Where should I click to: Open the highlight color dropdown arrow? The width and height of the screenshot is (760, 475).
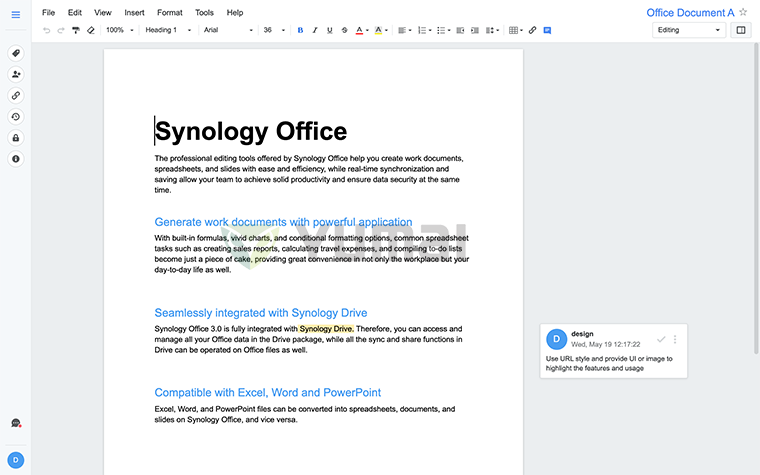[386, 31]
